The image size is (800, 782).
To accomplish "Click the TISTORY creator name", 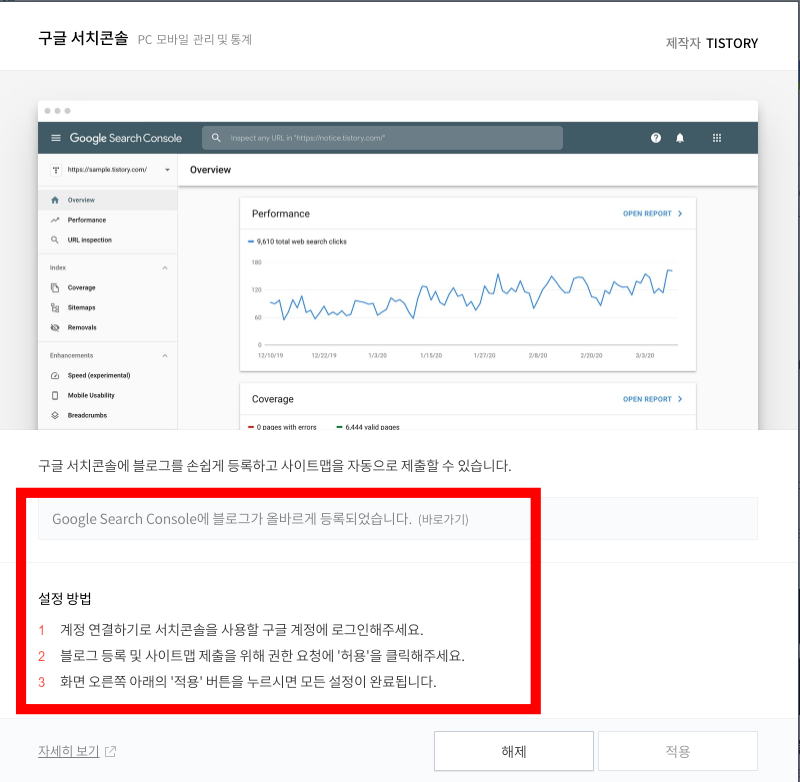I will click(732, 43).
